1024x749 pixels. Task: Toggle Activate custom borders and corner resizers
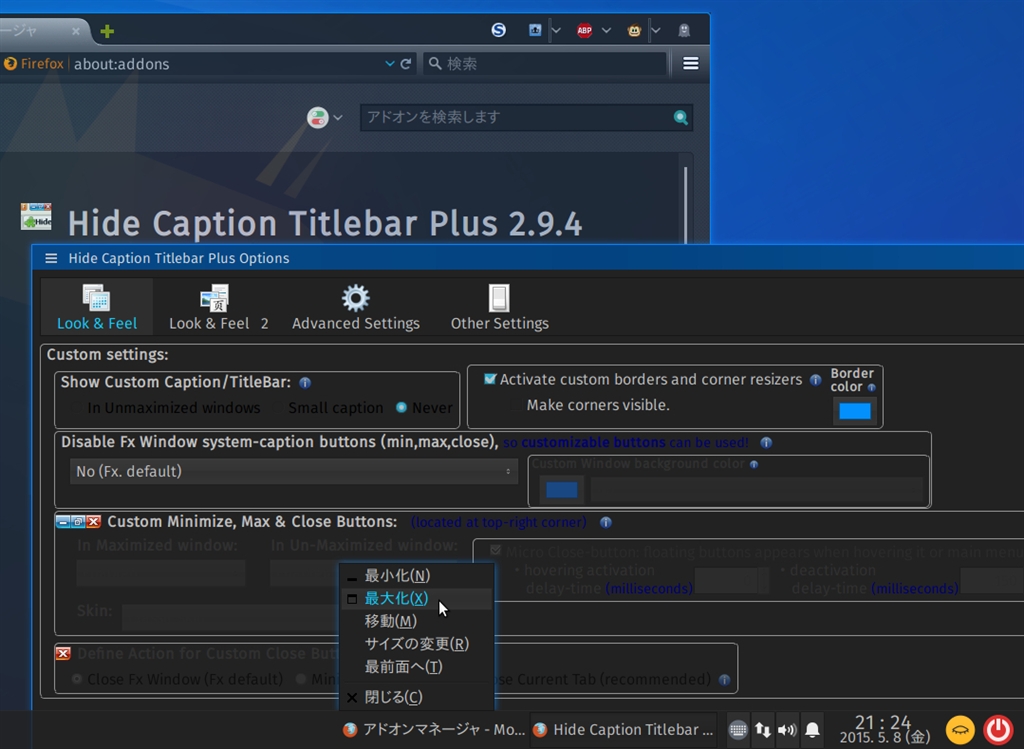(490, 379)
